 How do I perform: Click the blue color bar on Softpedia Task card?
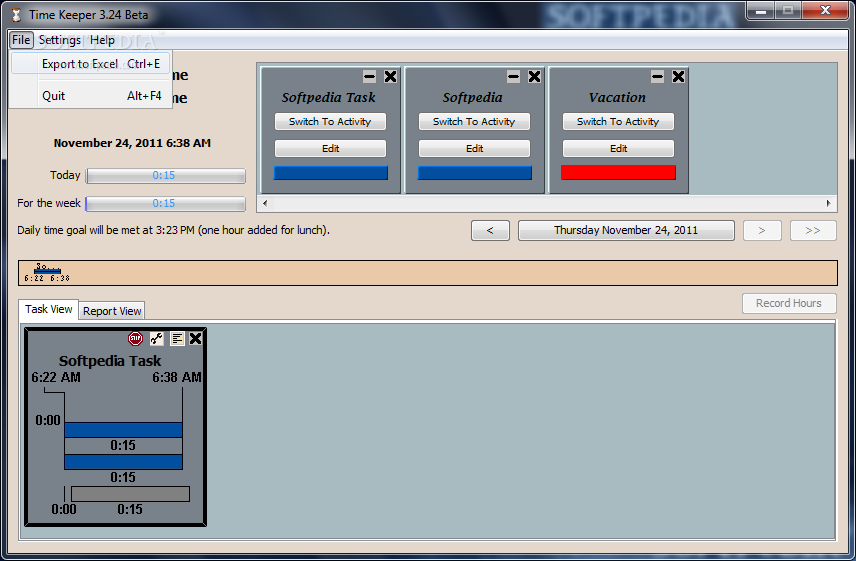pos(330,173)
